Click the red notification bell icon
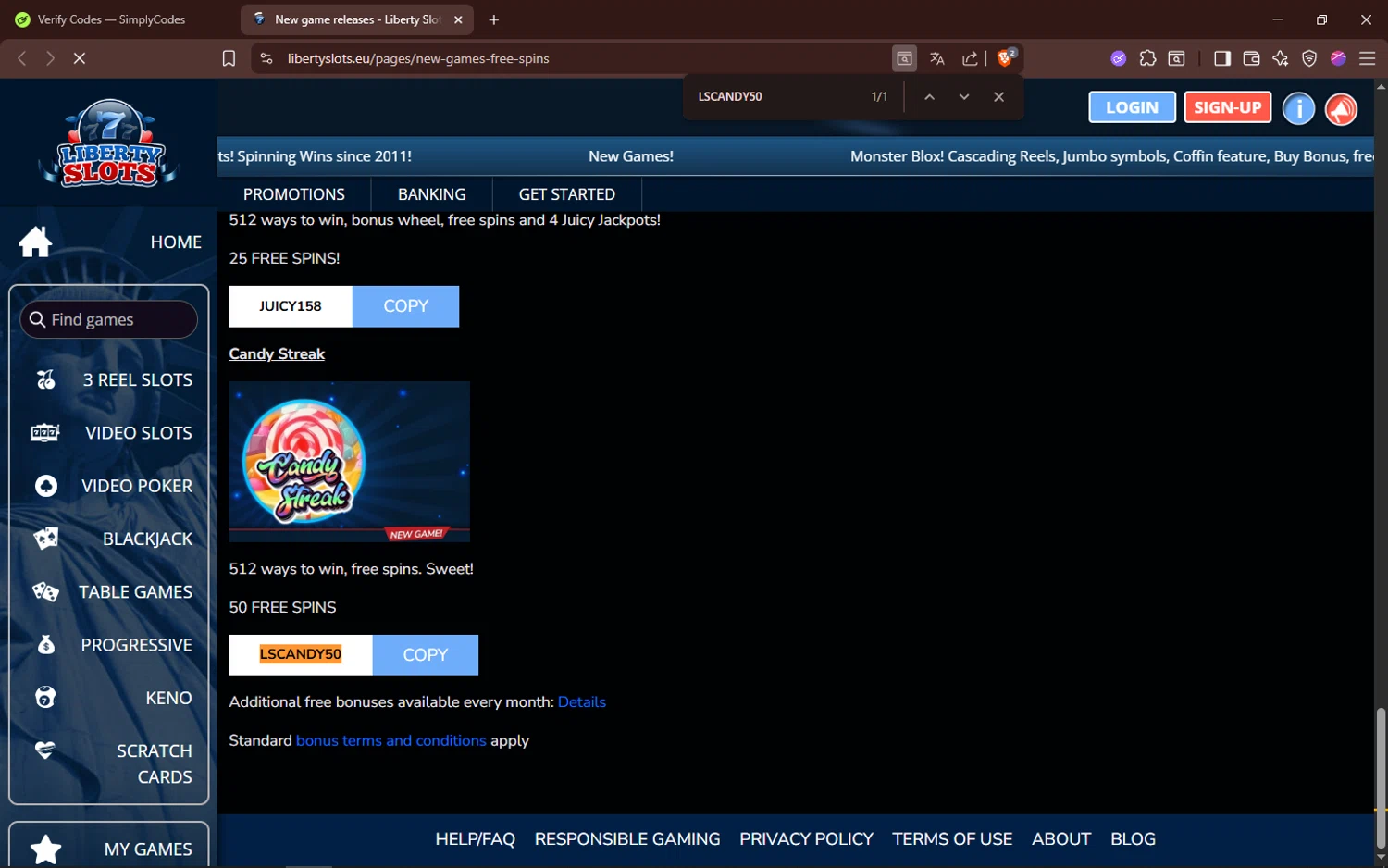 1341,108
